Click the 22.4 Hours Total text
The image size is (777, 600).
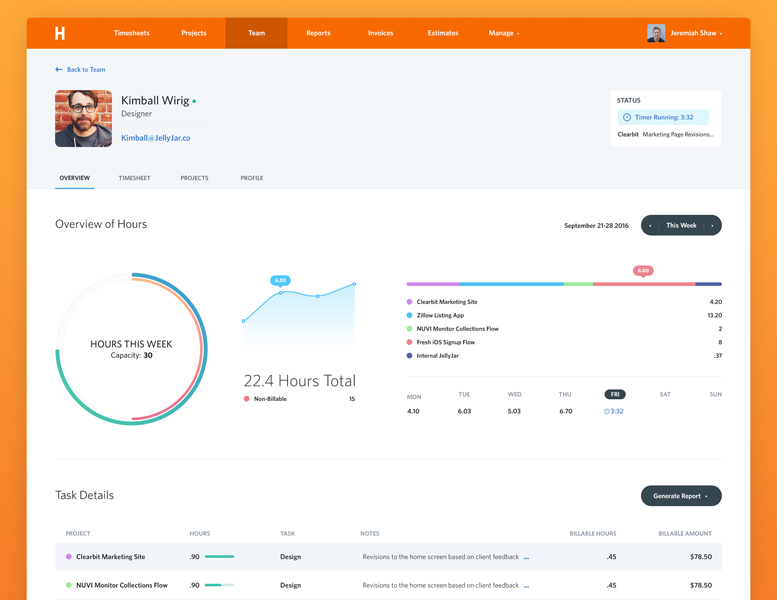(300, 381)
